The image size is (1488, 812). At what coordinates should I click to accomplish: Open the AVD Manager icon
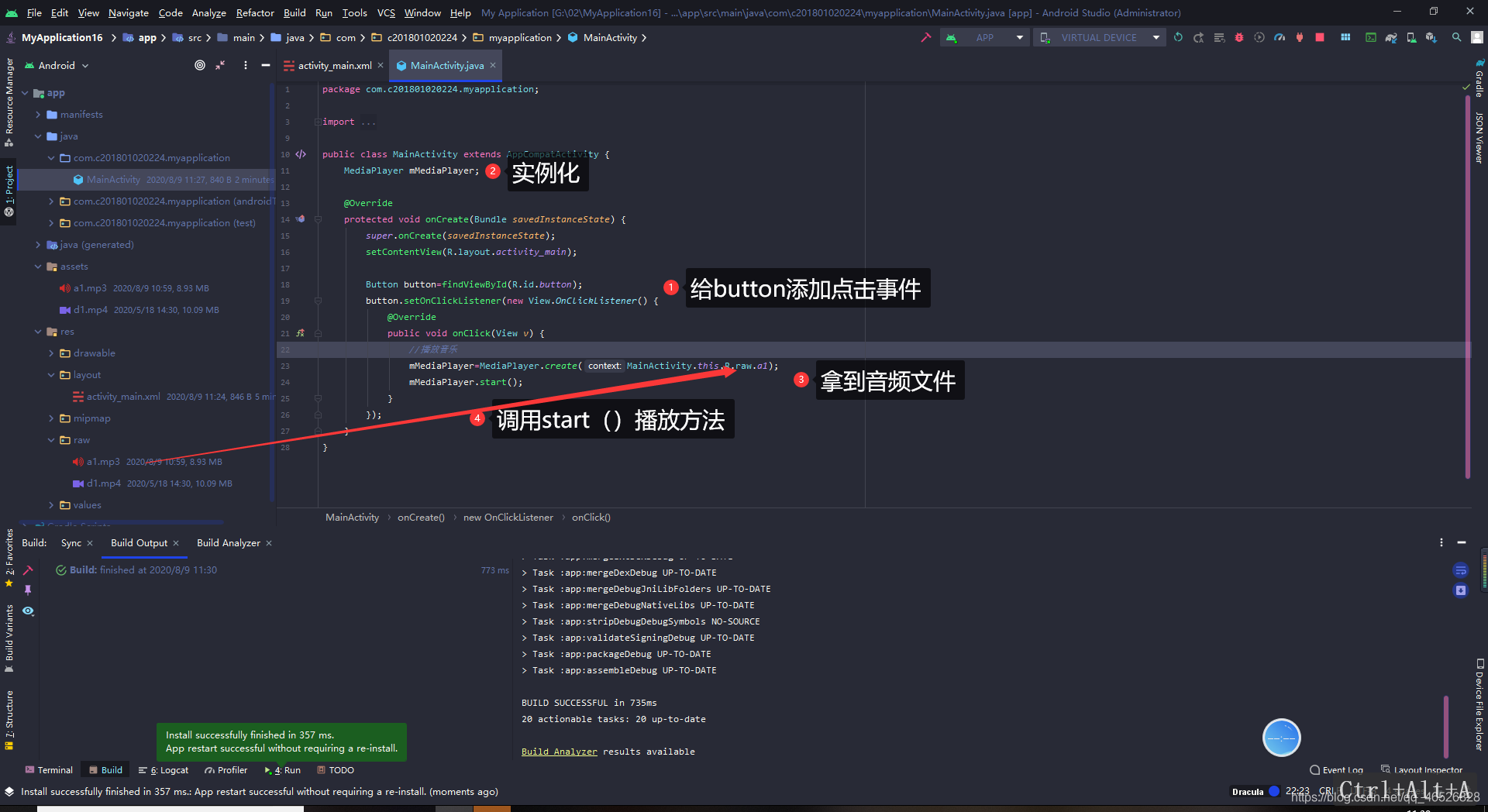tap(1411, 37)
